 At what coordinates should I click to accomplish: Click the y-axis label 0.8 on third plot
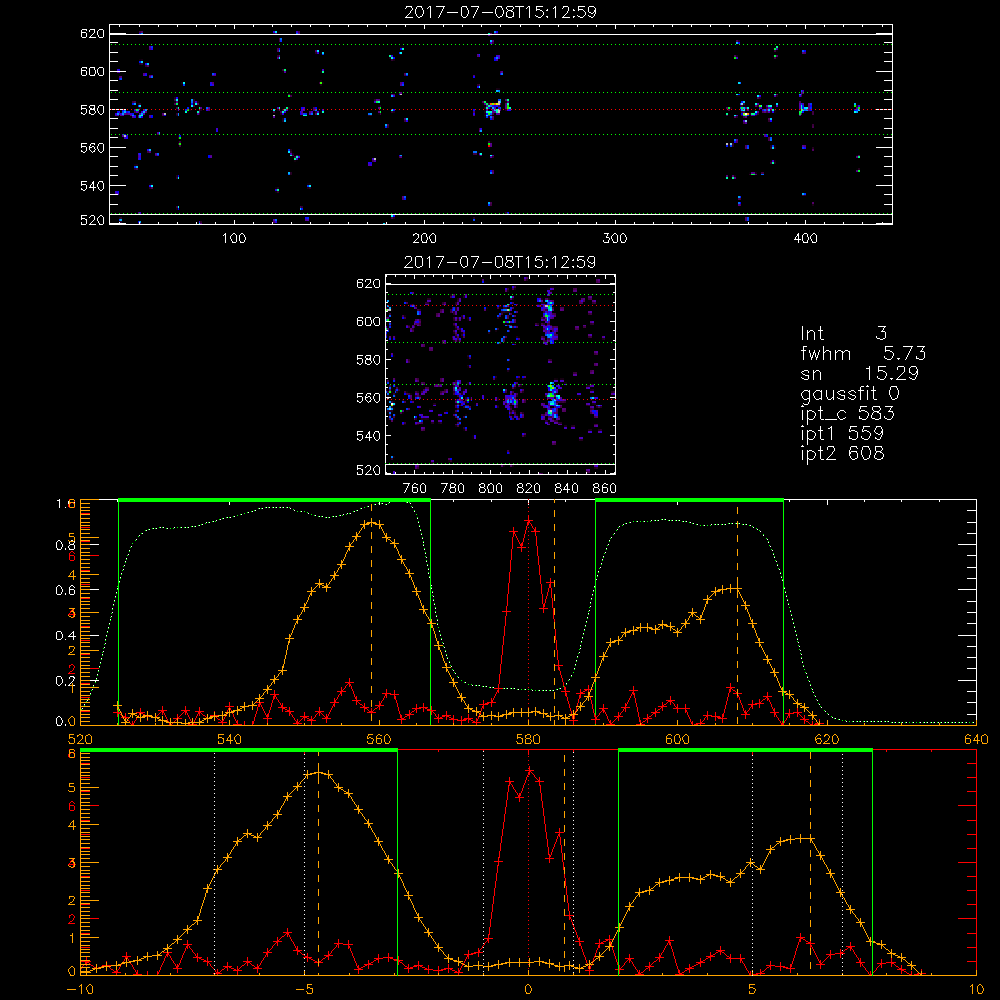[66, 545]
